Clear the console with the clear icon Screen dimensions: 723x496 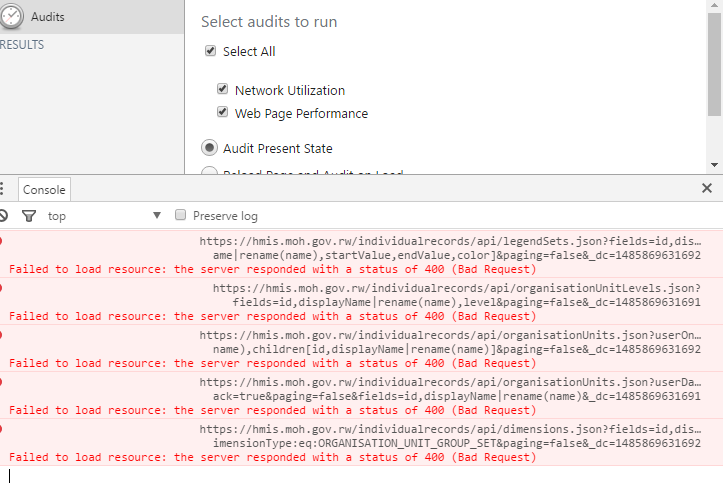point(3,215)
